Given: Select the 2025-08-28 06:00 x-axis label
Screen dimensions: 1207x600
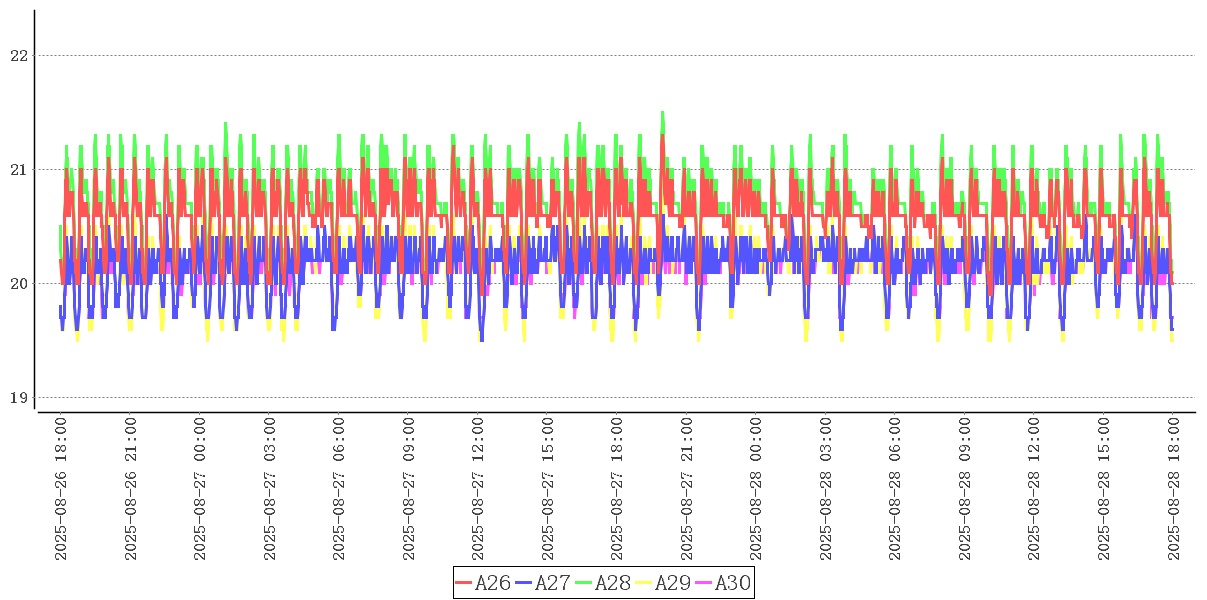Looking at the screenshot, I should point(896,489).
